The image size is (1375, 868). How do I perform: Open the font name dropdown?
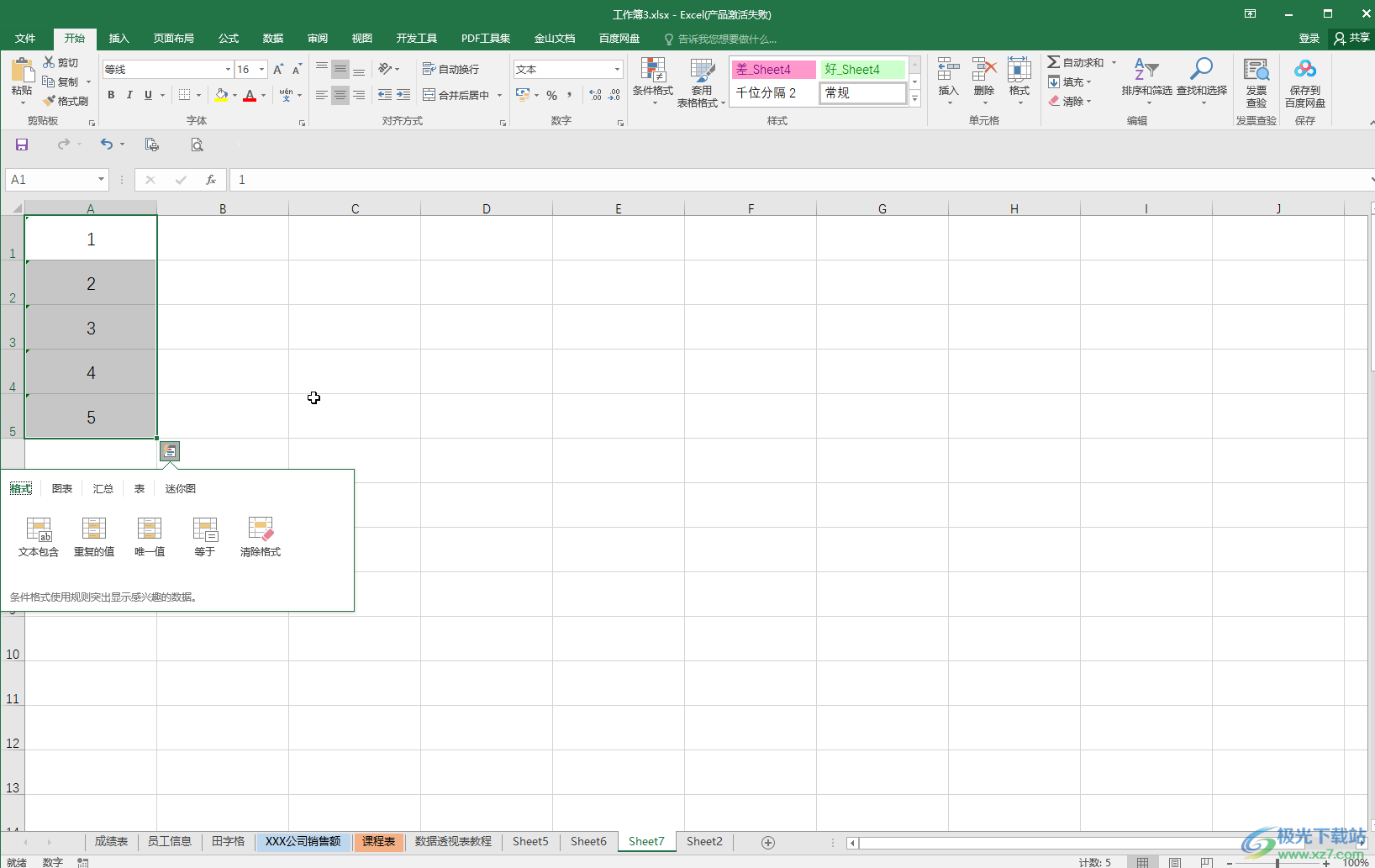tap(228, 69)
